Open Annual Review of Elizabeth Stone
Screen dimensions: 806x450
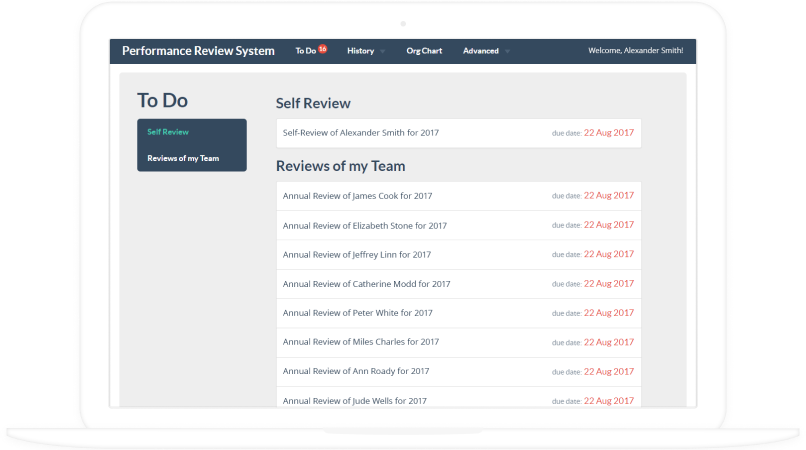click(365, 226)
